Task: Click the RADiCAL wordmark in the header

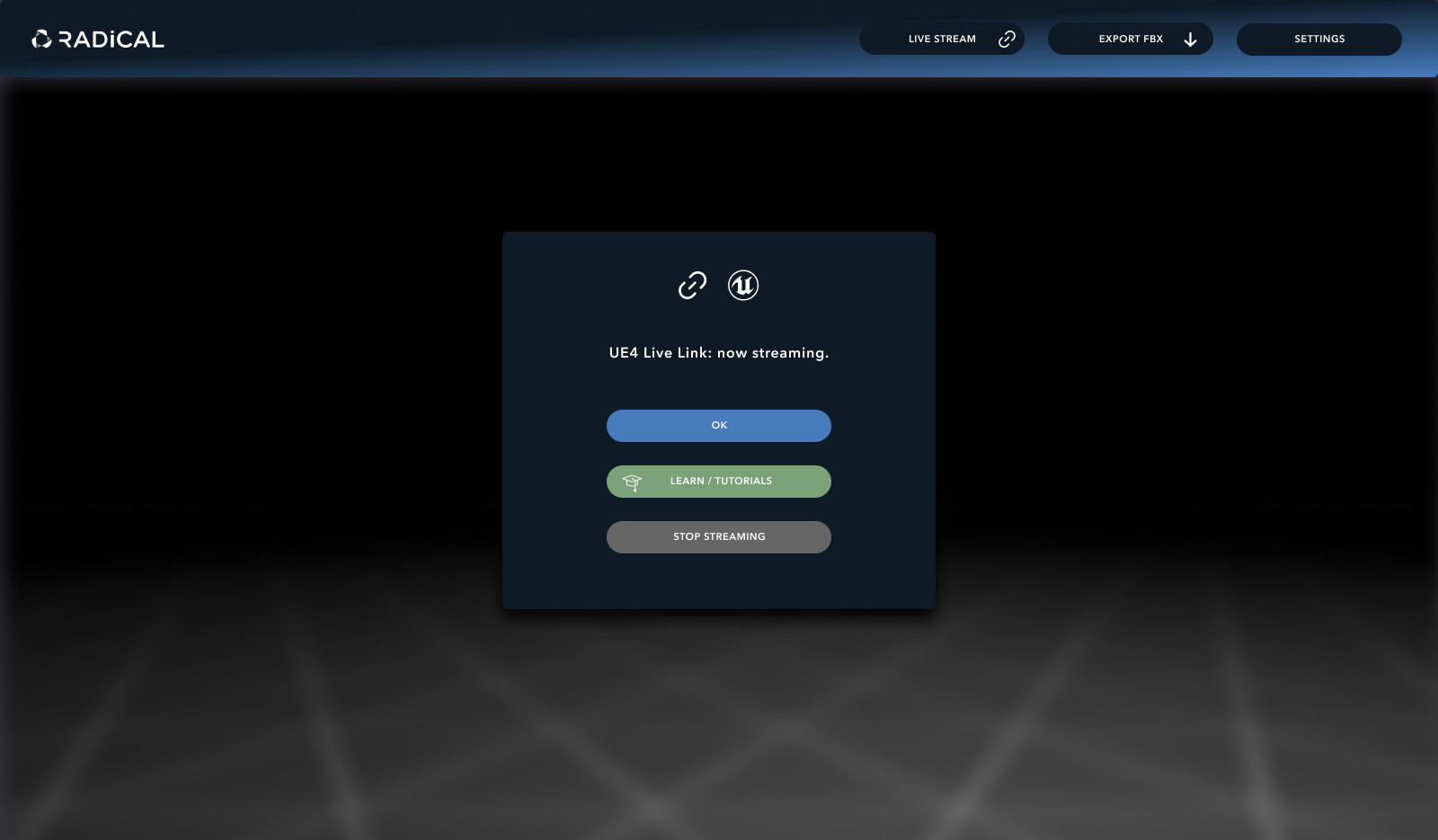Action: [x=108, y=39]
